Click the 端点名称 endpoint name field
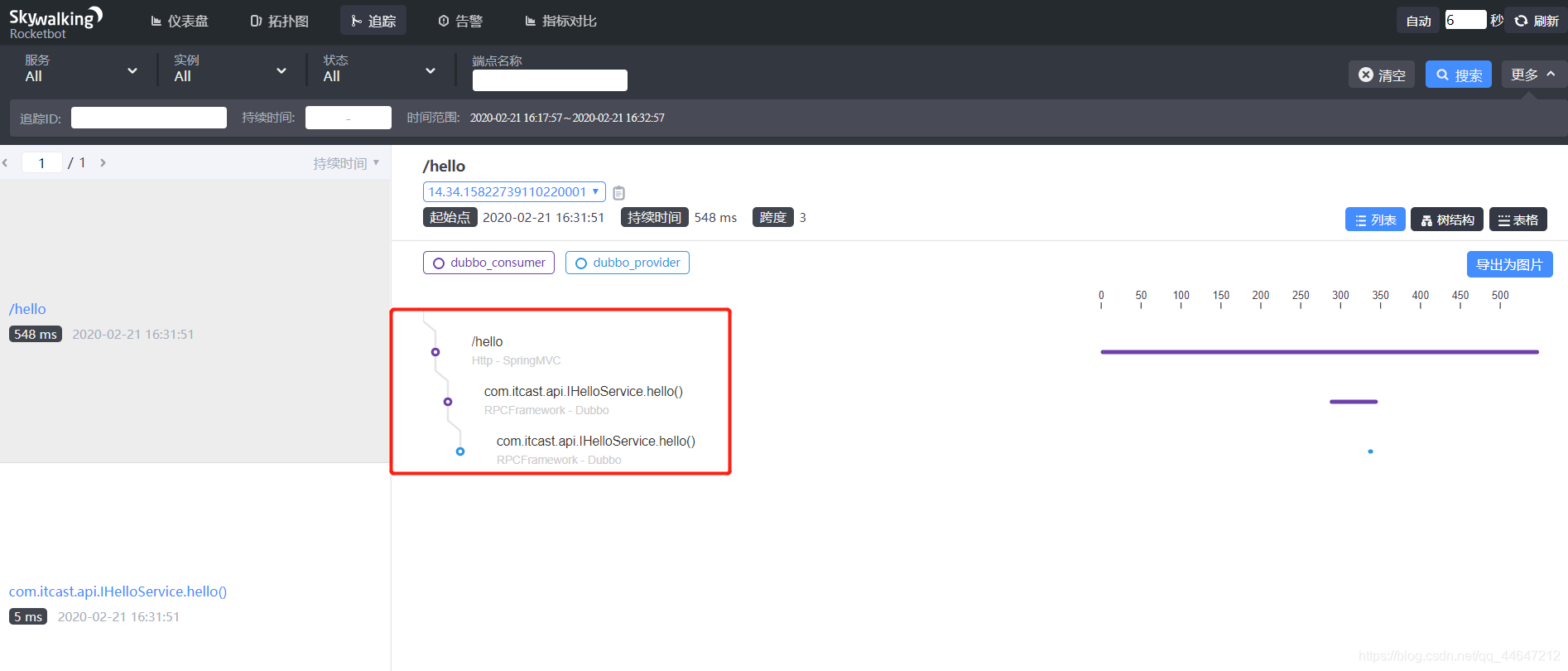 pyautogui.click(x=550, y=80)
